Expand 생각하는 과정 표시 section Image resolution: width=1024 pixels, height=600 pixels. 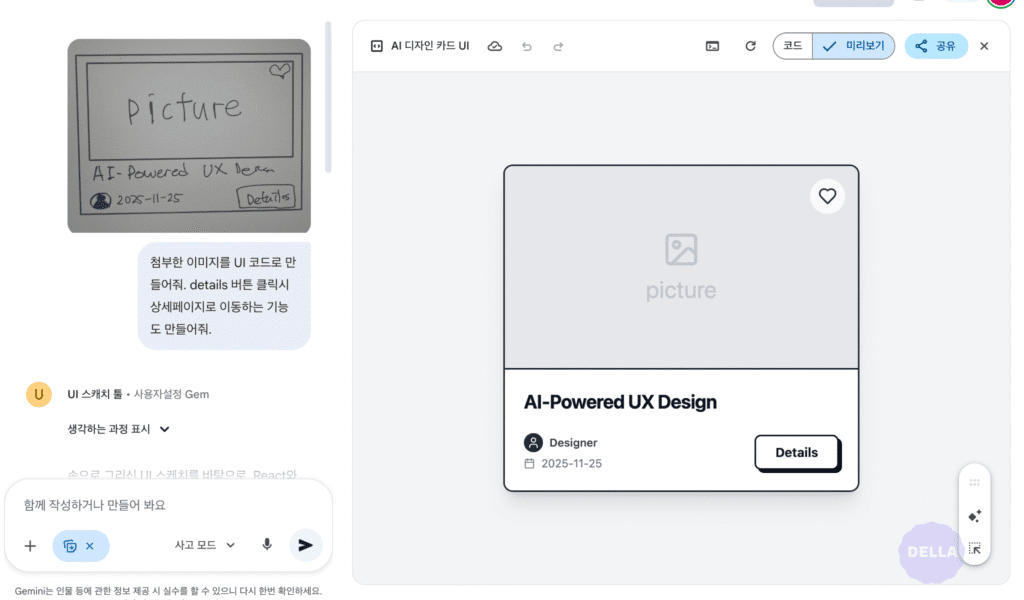(118, 429)
